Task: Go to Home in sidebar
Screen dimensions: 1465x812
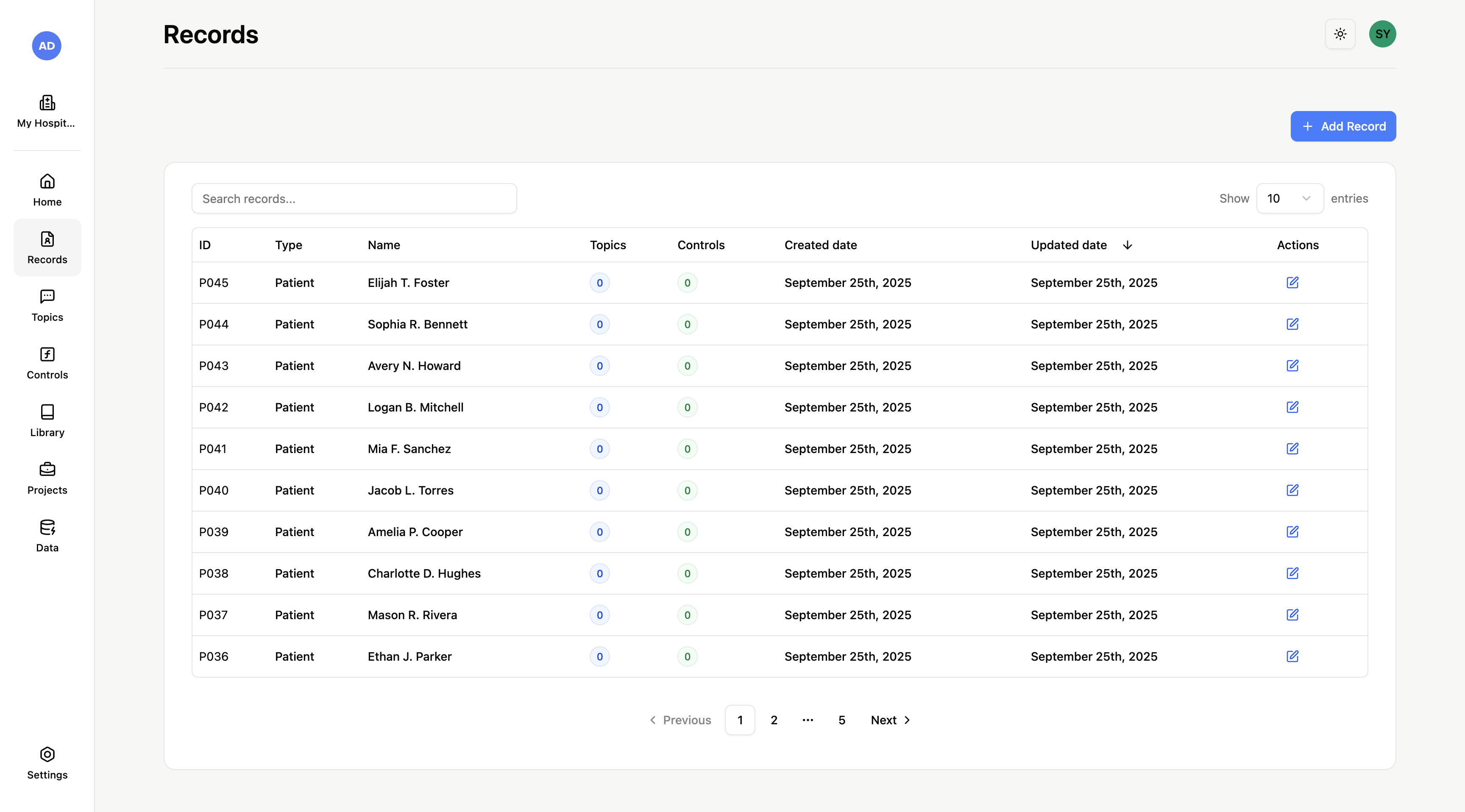Action: (47, 190)
